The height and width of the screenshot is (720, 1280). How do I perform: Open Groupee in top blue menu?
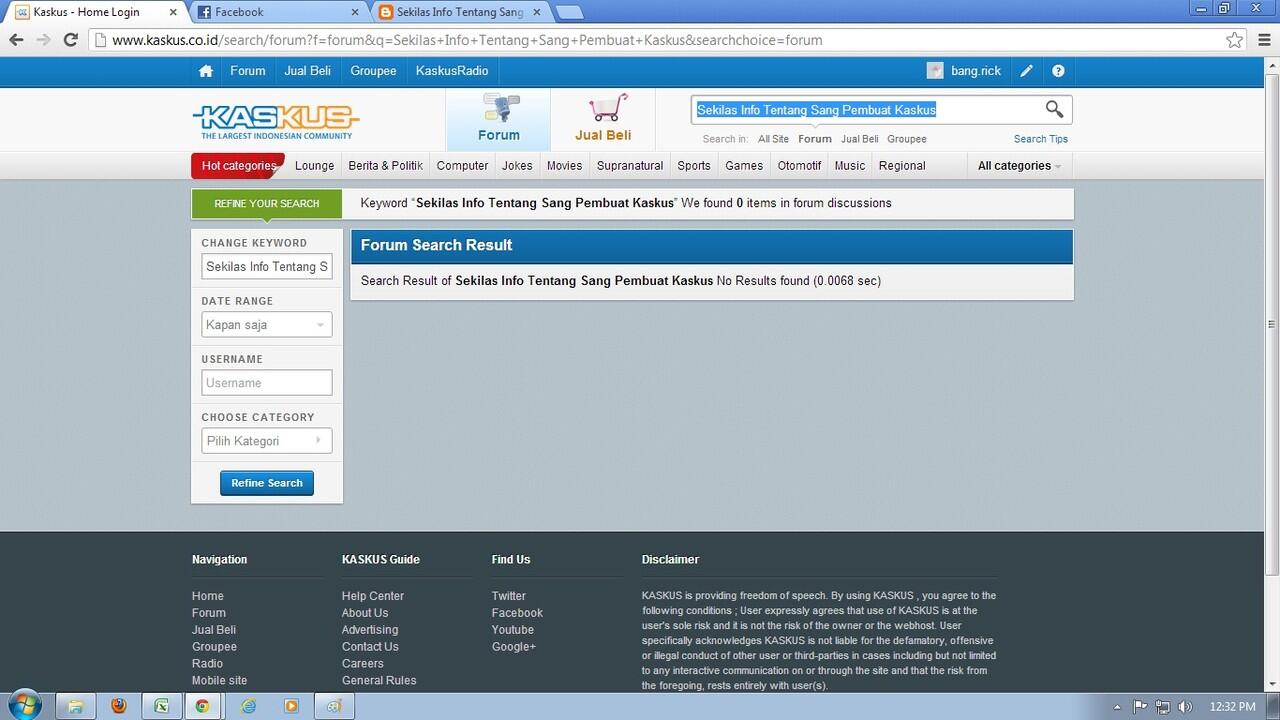tap(373, 71)
